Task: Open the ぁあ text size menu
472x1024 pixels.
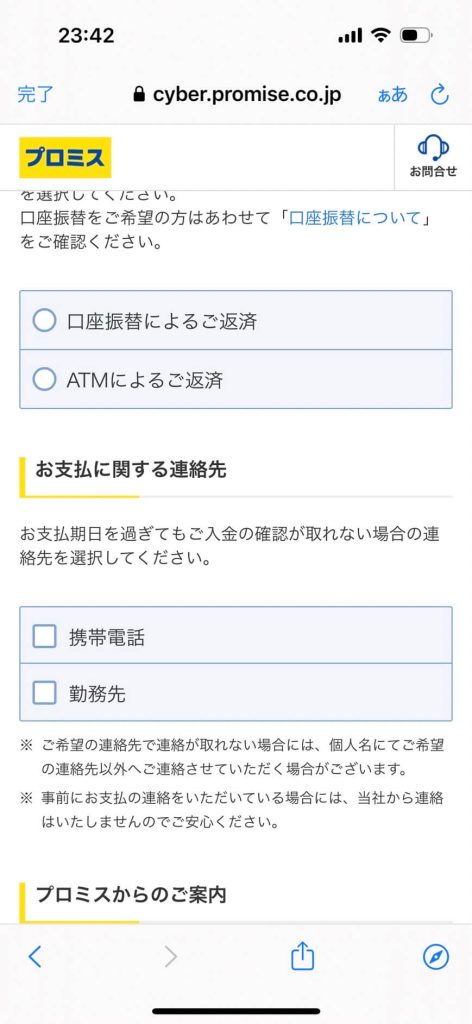Action: (392, 95)
